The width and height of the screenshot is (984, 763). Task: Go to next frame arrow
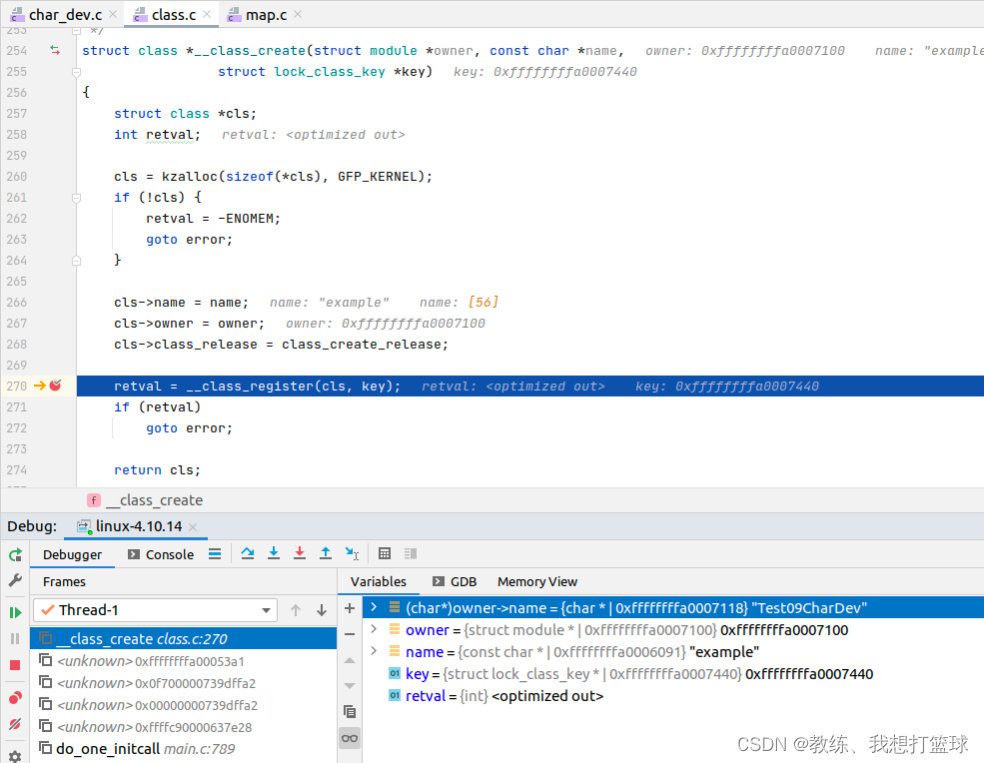321,610
